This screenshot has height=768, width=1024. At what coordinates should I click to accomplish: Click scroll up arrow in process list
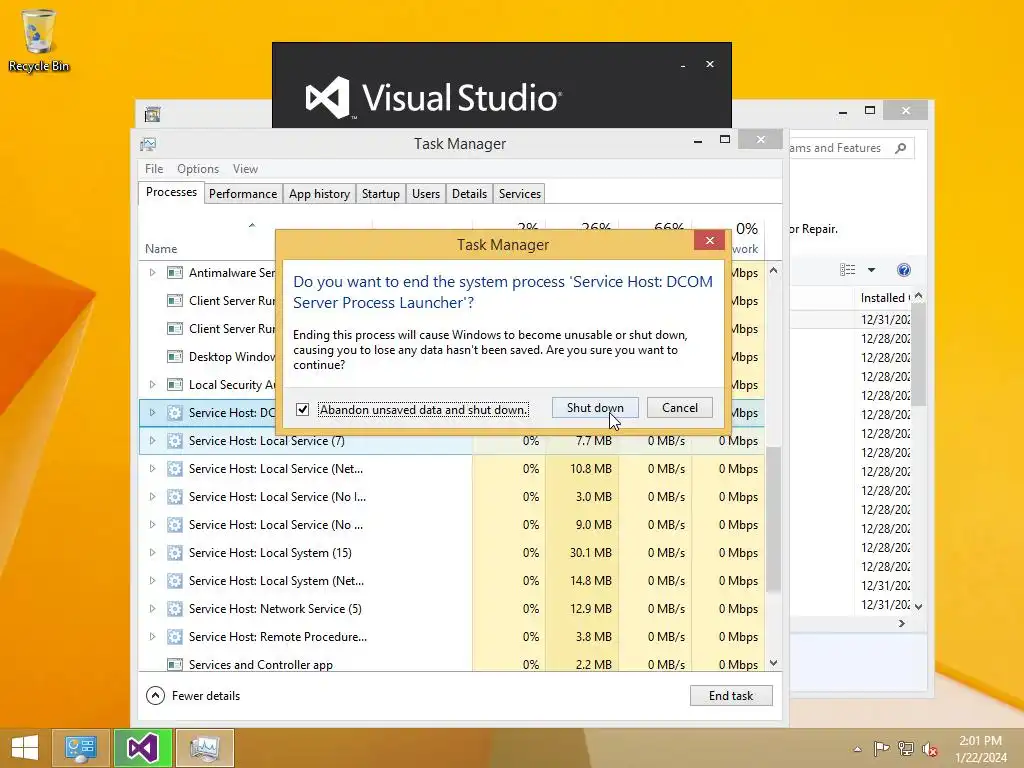(773, 270)
